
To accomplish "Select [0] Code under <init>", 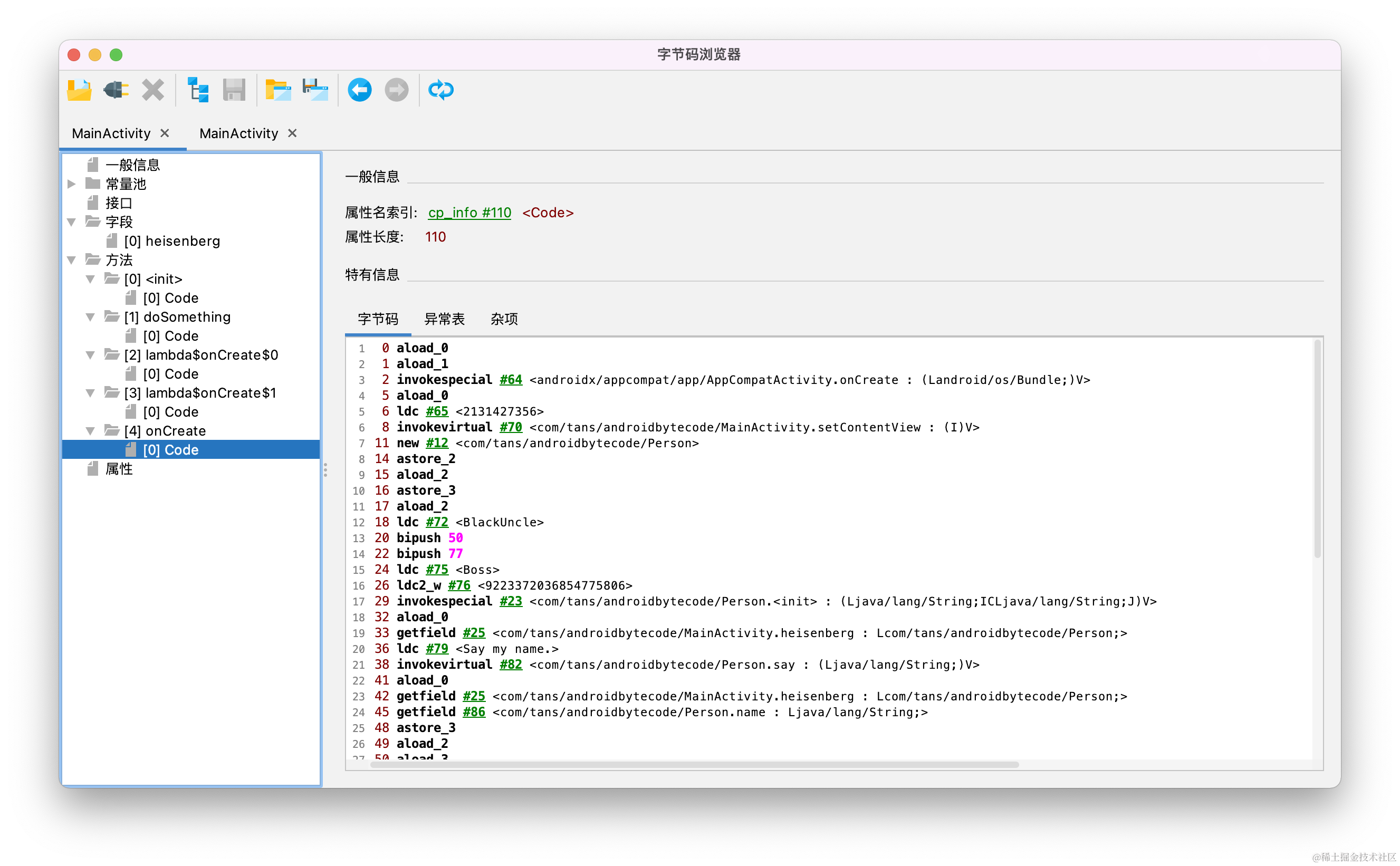I will point(171,298).
